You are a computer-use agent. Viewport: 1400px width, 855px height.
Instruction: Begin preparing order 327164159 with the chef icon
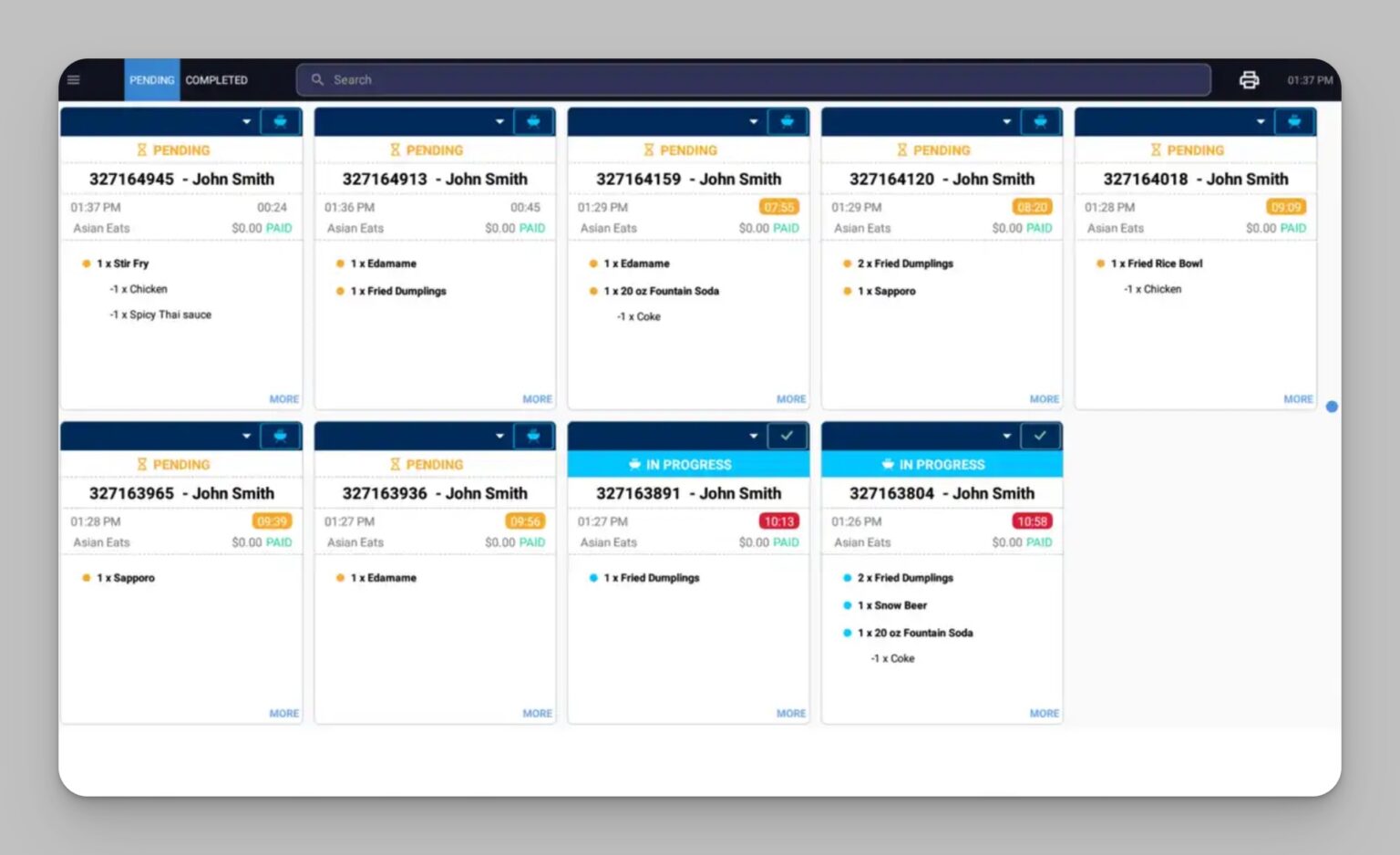pos(787,120)
